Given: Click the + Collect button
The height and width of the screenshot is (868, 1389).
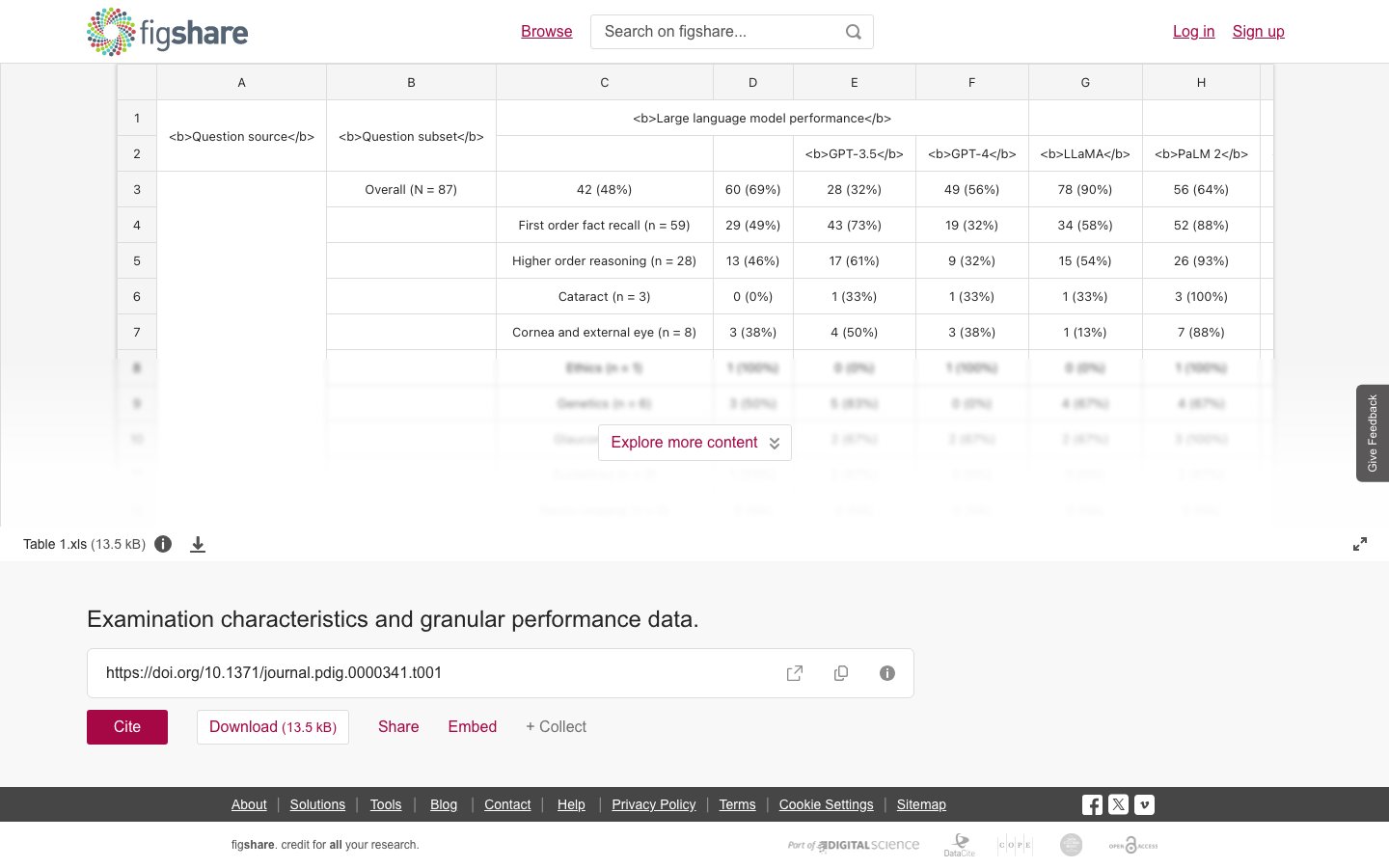Looking at the screenshot, I should click(x=556, y=727).
